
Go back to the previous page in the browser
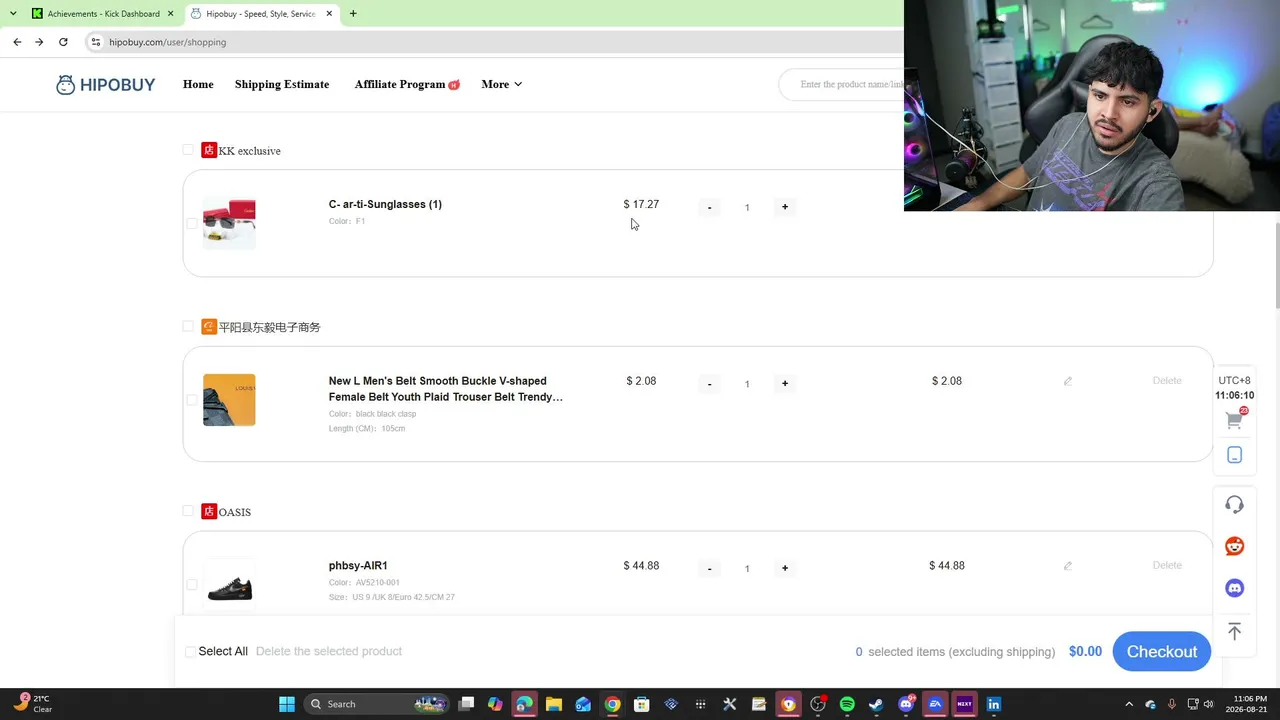[17, 42]
